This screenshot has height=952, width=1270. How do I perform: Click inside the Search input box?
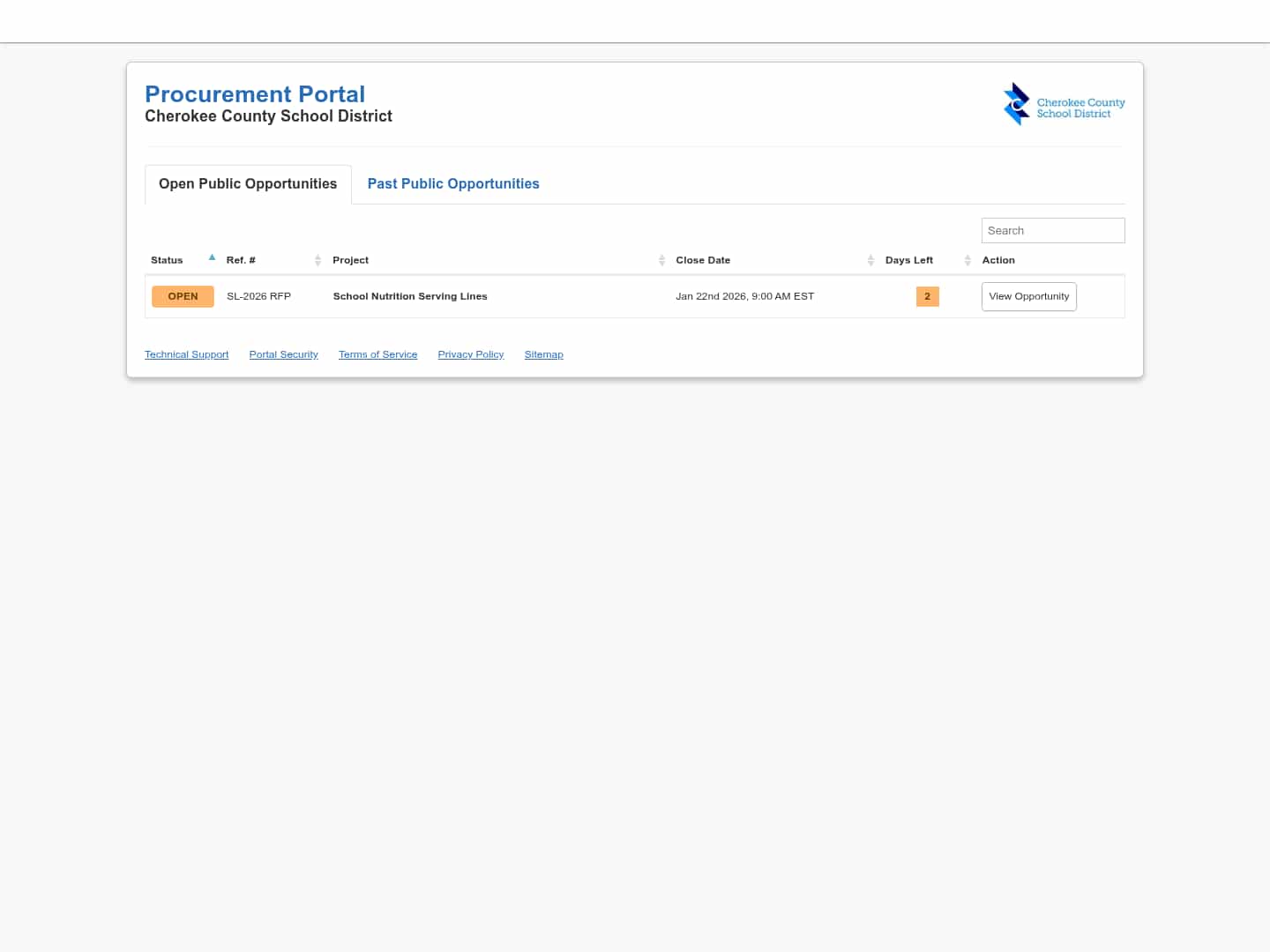click(1052, 230)
